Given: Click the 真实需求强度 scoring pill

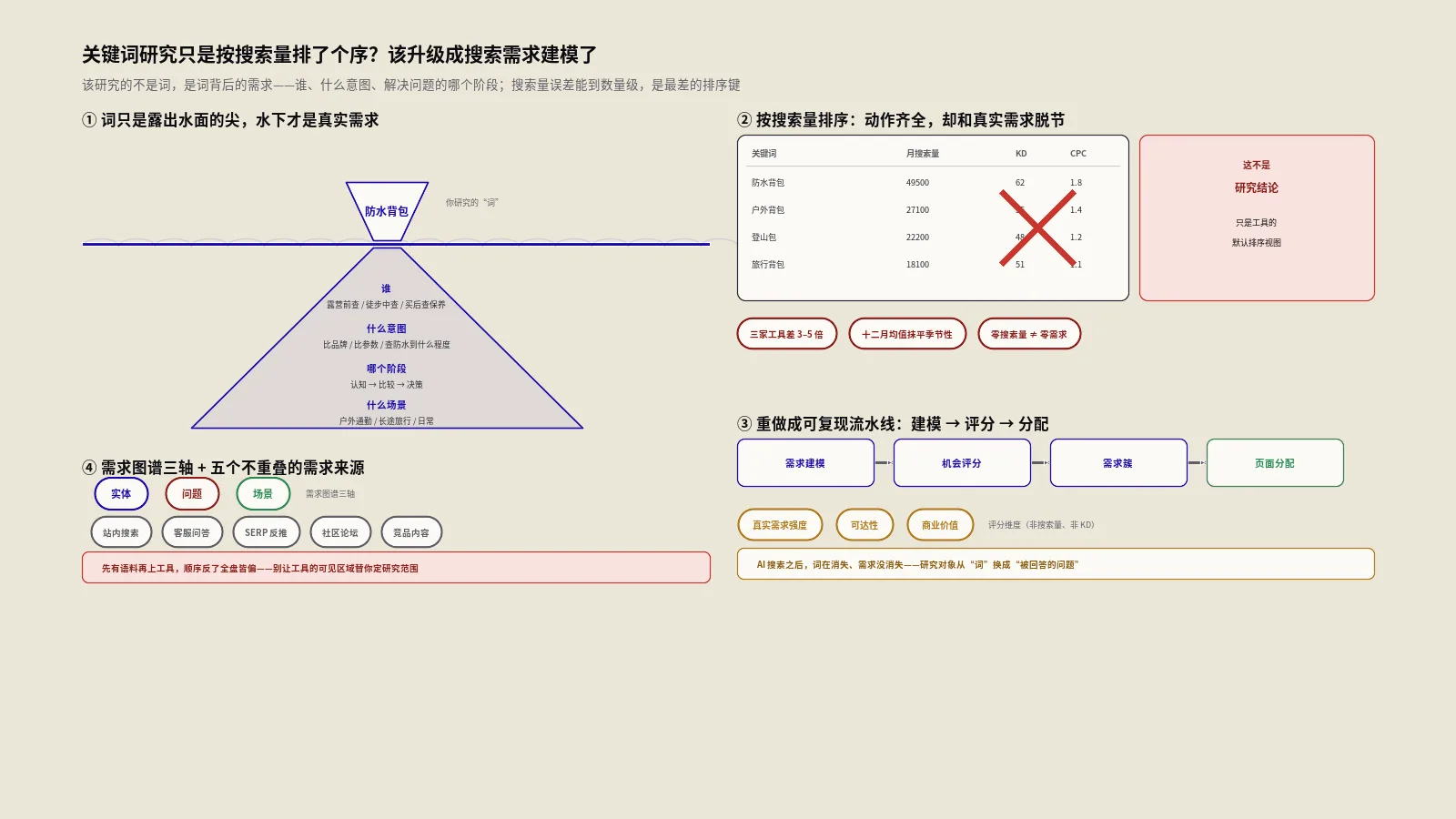Looking at the screenshot, I should coord(780,525).
